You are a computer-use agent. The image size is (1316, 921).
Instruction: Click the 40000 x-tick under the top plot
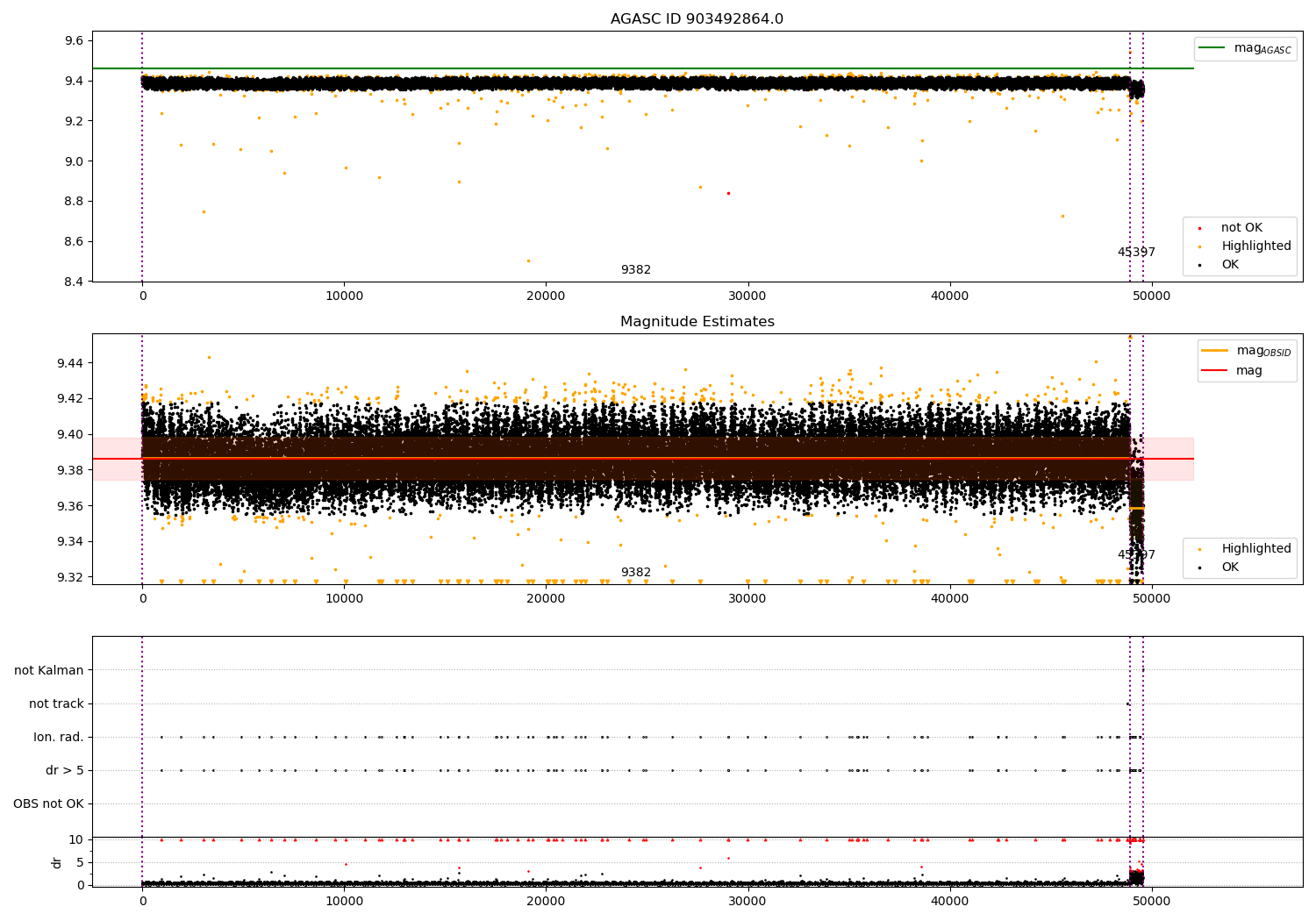[x=950, y=296]
